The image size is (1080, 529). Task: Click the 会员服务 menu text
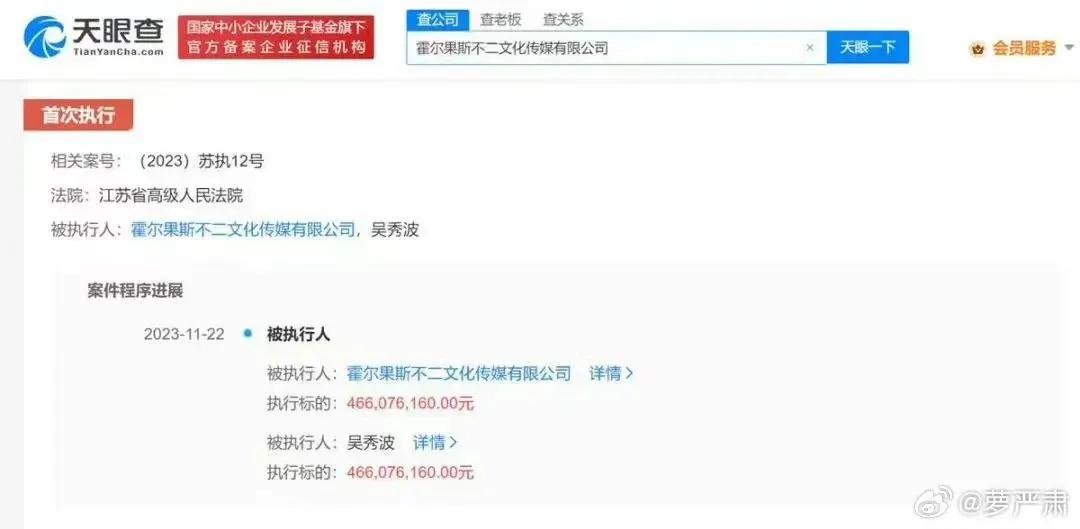tap(1024, 48)
